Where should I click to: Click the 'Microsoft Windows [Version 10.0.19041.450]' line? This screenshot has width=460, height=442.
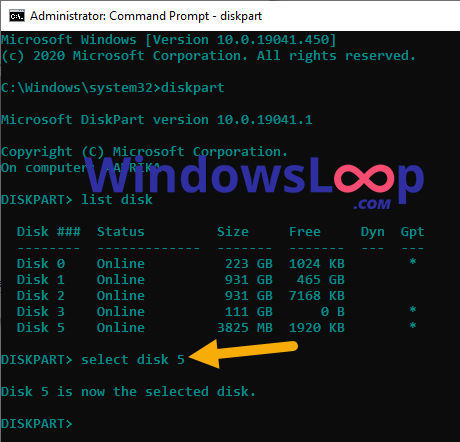(x=169, y=40)
